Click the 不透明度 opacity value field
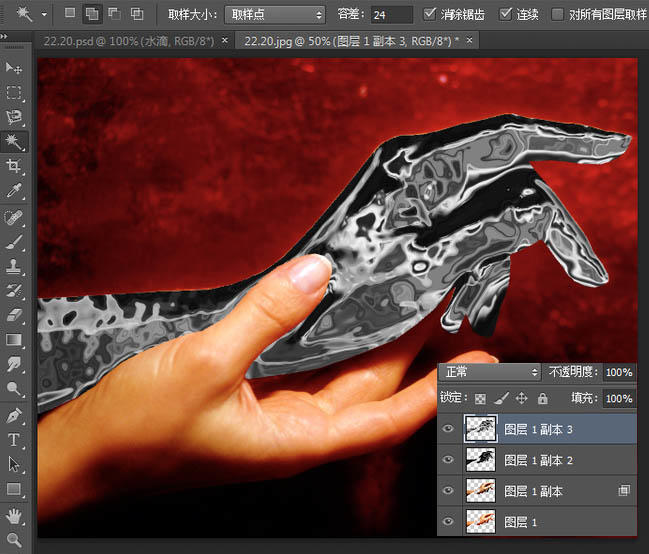Screen dimensions: 649x554 (618, 372)
